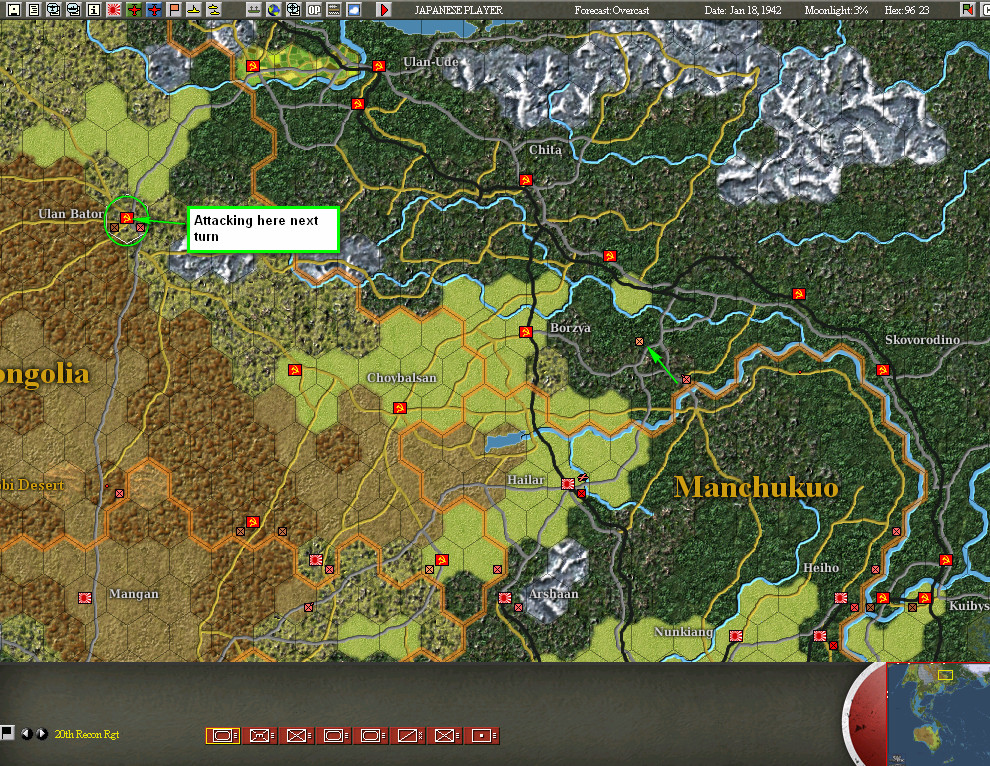Click the OP toolbar button
The width and height of the screenshot is (990, 766).
coord(314,9)
